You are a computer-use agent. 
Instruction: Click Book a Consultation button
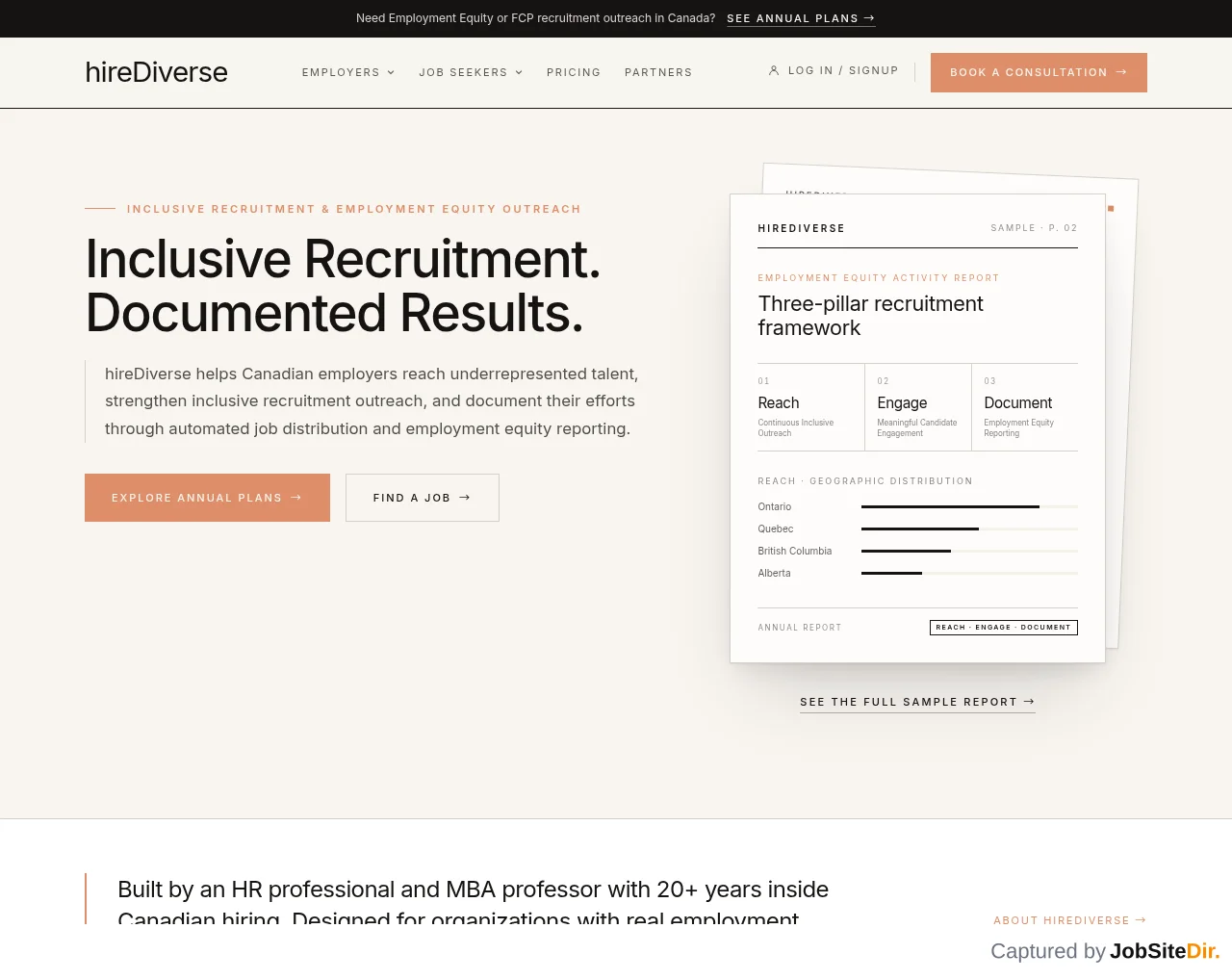click(x=1039, y=72)
